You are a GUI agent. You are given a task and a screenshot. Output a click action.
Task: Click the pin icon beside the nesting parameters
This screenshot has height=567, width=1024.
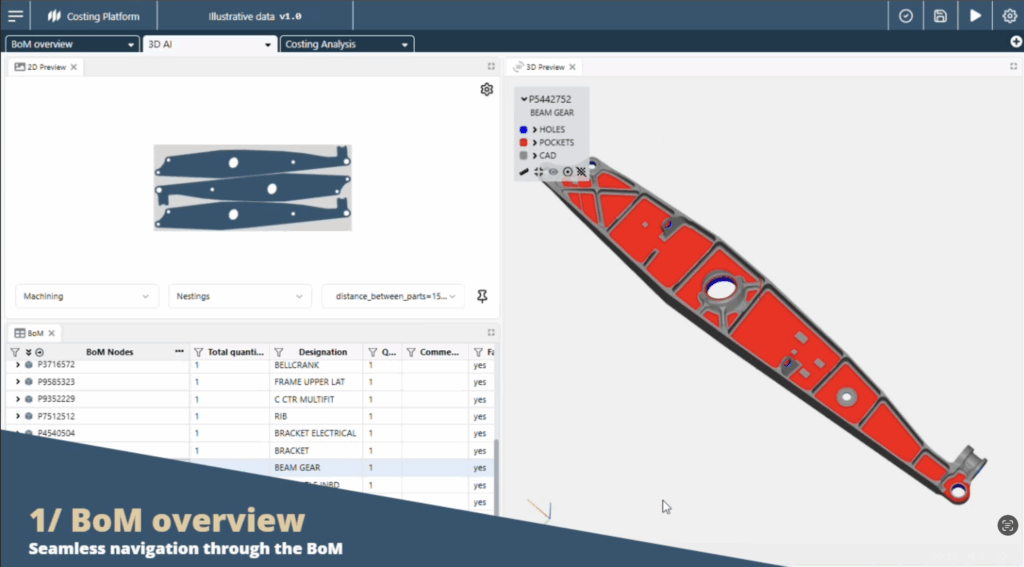pos(483,296)
